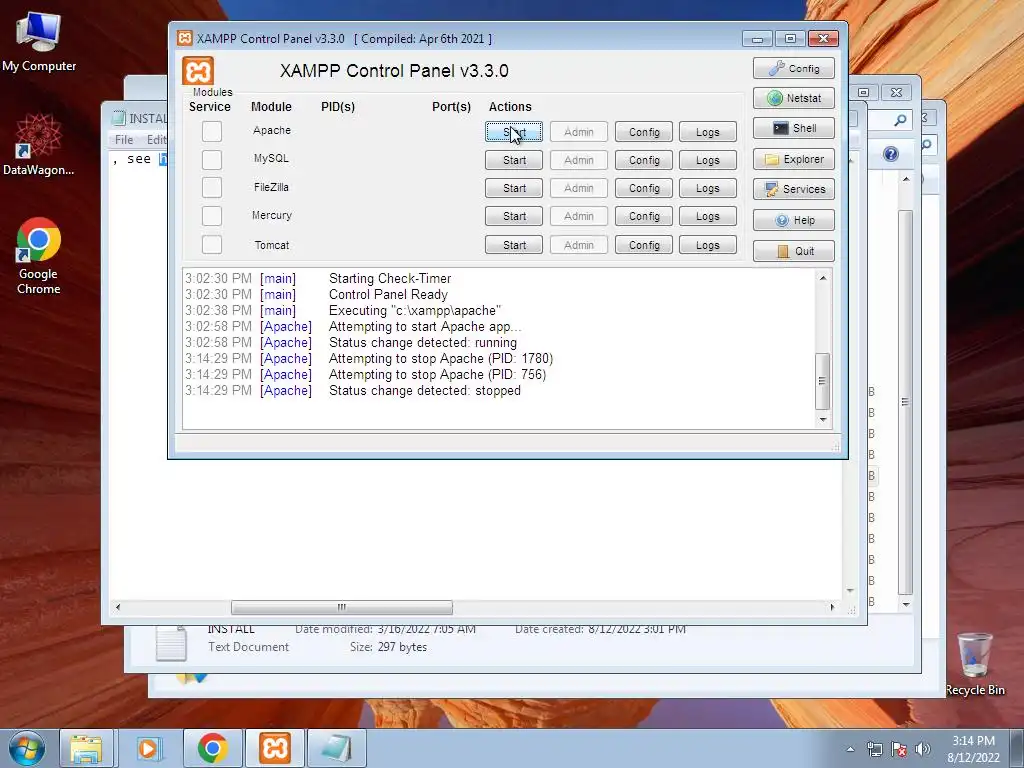
Task: Toggle FileZilla service checkbox
Action: click(x=212, y=187)
